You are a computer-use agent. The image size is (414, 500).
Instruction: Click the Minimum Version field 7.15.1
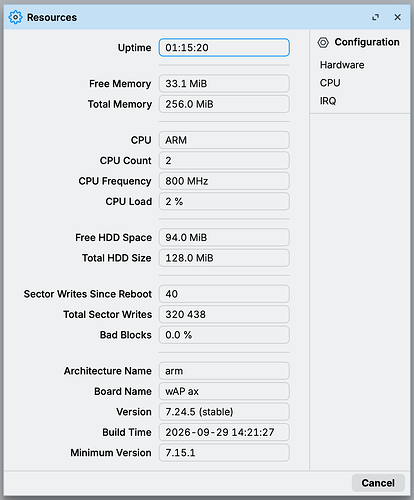[224, 453]
